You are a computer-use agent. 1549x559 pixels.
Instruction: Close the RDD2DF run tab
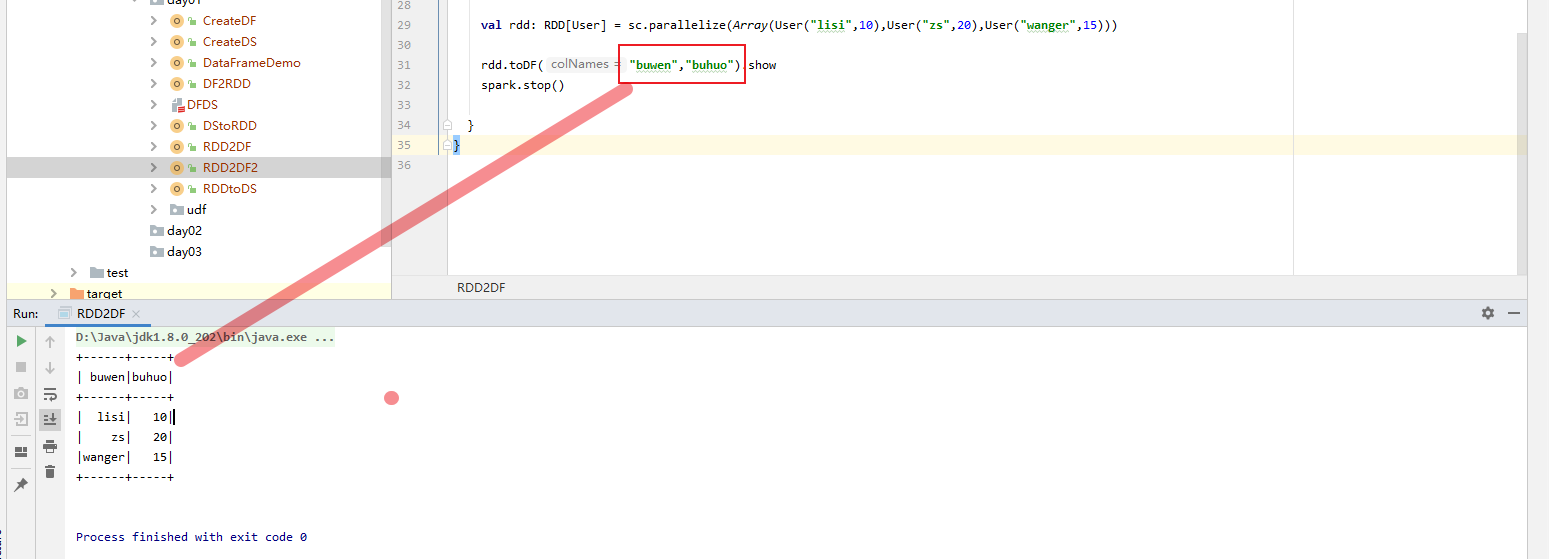pyautogui.click(x=136, y=314)
